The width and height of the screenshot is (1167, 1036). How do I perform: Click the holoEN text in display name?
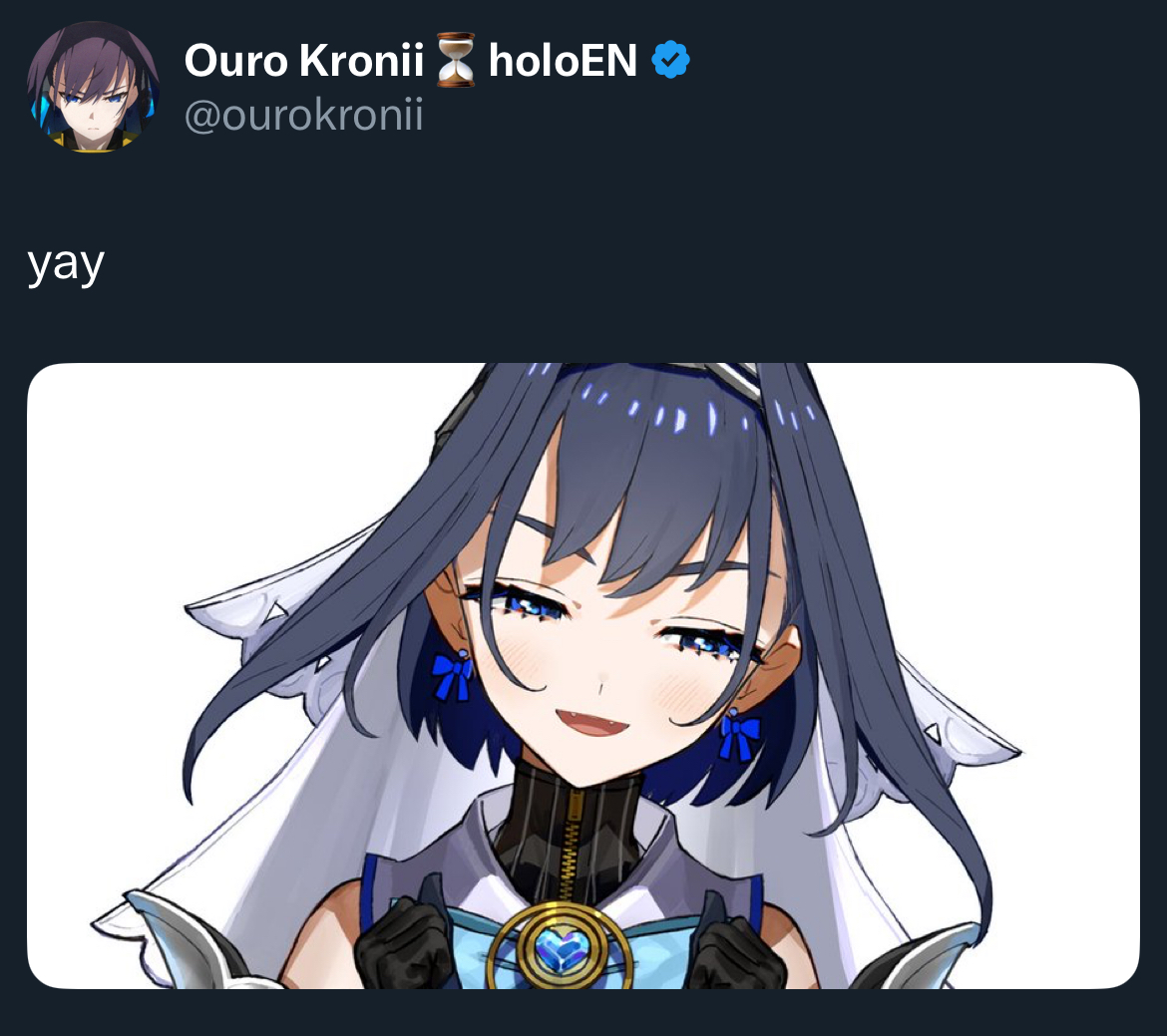(x=563, y=60)
